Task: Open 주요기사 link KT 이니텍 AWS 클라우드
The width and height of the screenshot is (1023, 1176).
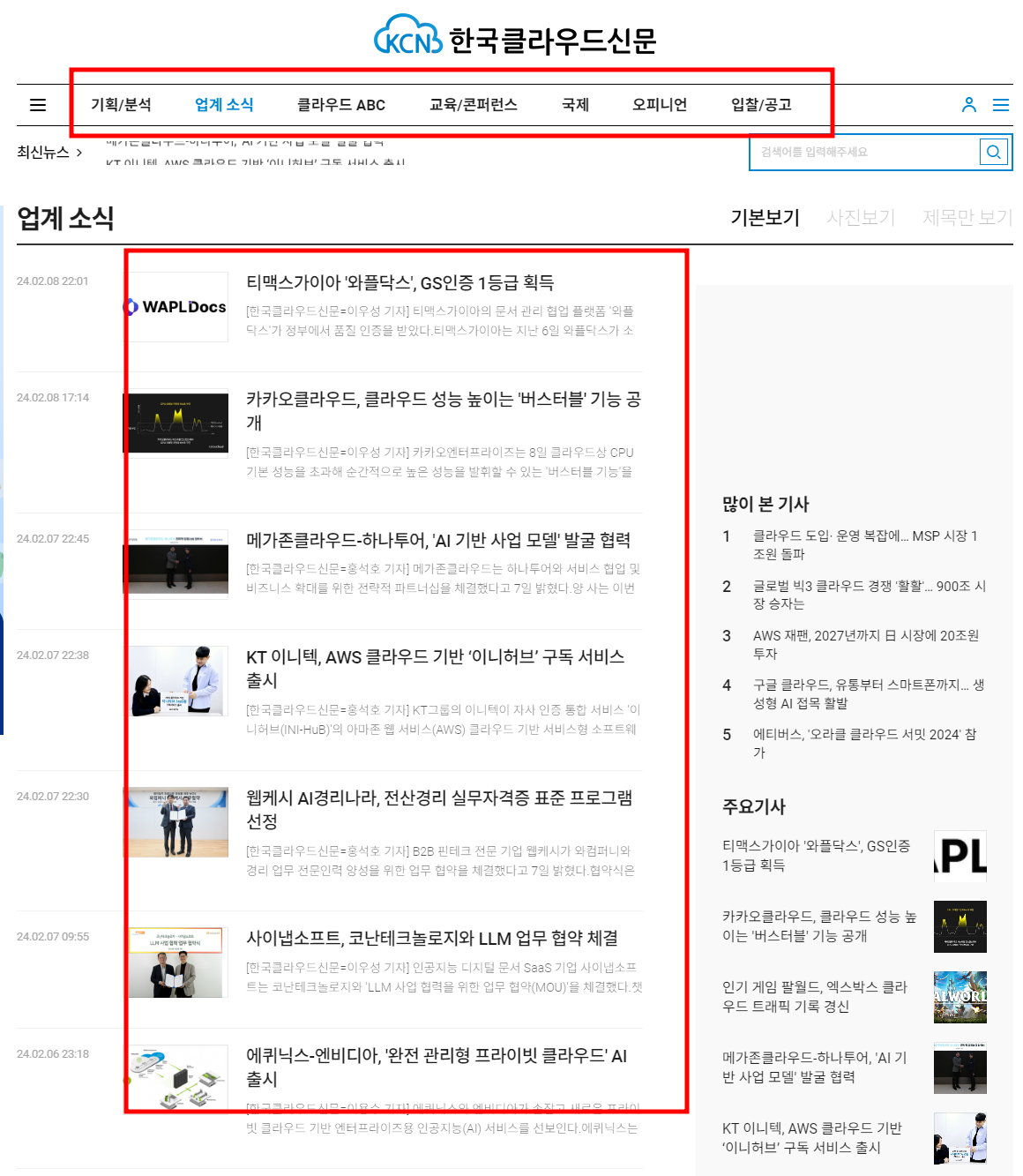Action: coord(812,1138)
